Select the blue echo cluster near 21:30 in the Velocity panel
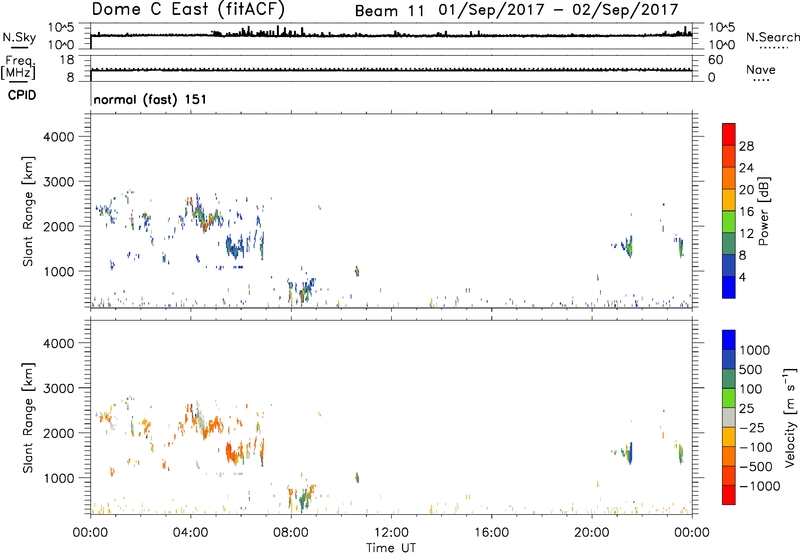The height and width of the screenshot is (554, 800). coord(629,453)
